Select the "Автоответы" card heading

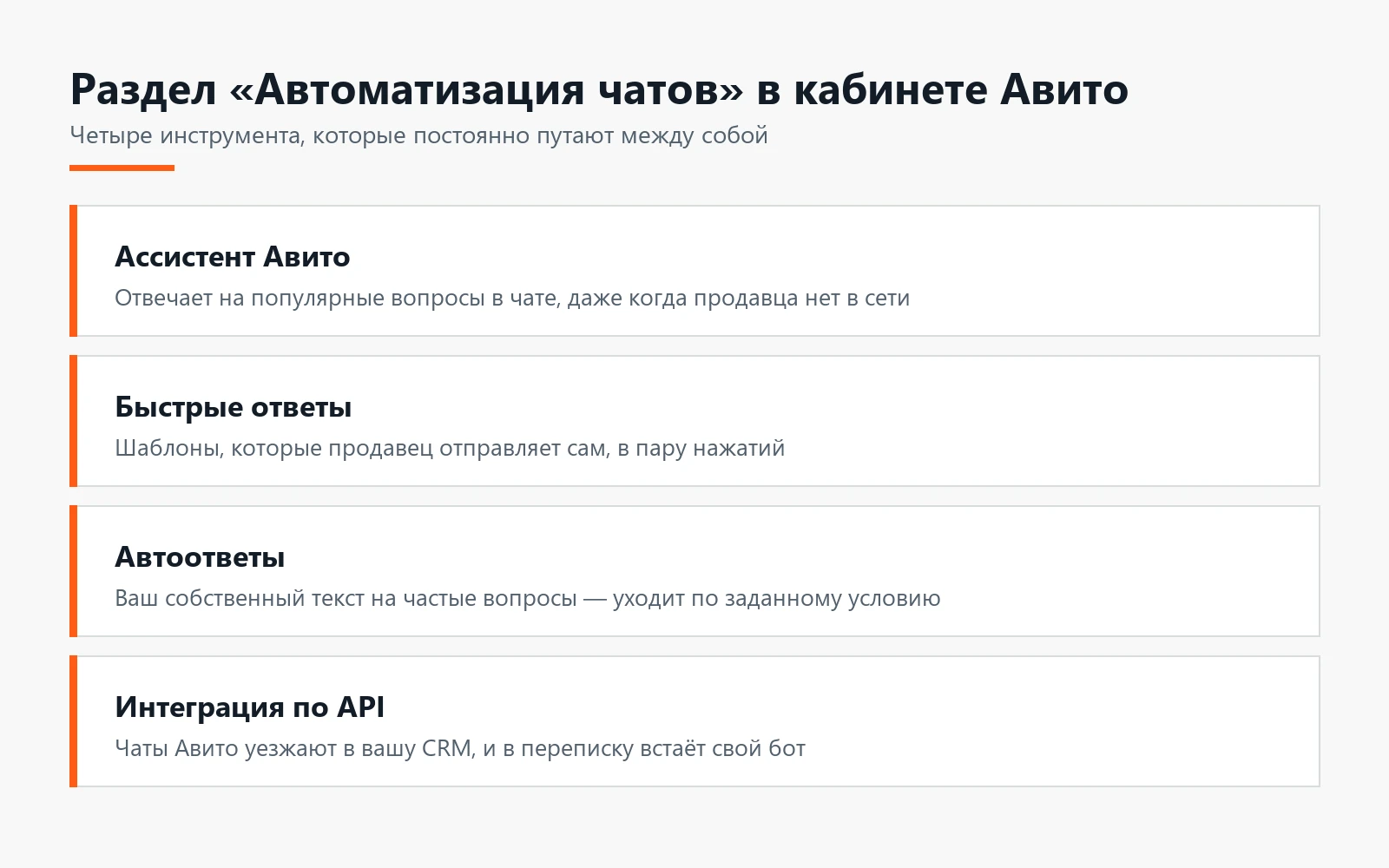click(201, 557)
